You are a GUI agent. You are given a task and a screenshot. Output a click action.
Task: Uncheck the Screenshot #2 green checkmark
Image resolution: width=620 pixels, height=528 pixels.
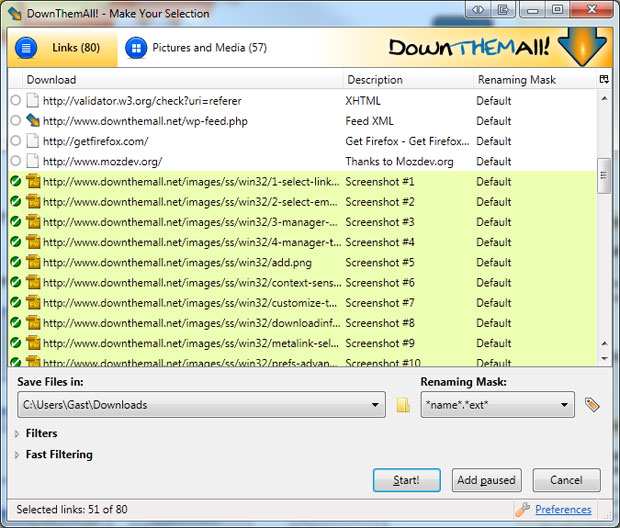[x=15, y=201]
